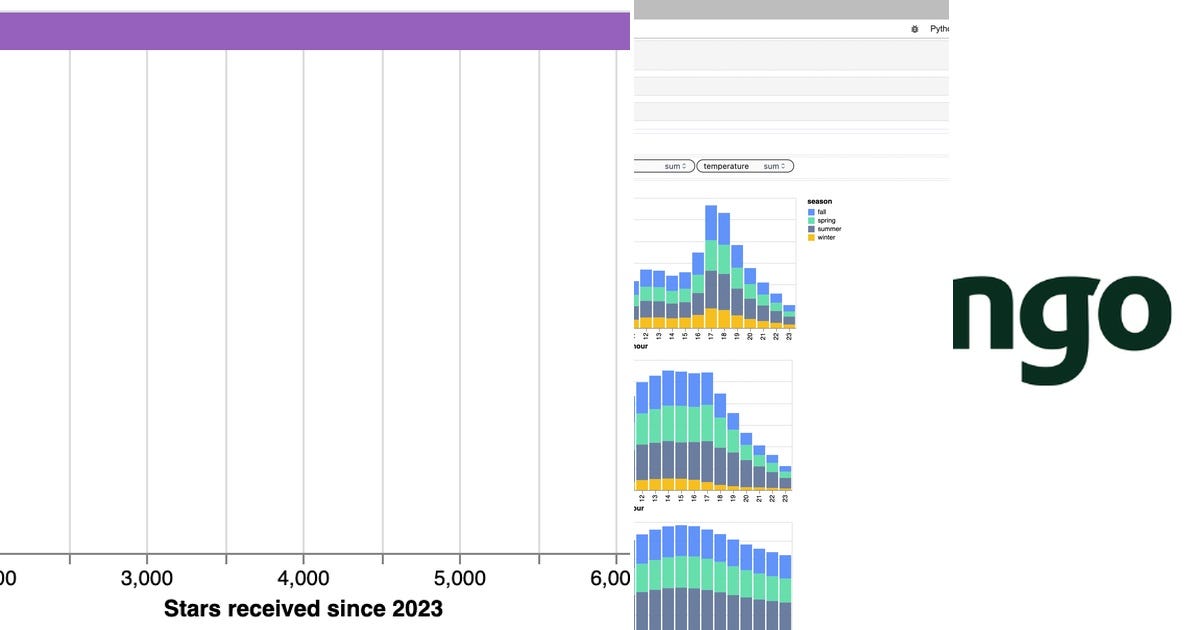The width and height of the screenshot is (1200, 630).
Task: Click the winter legend color swatch
Action: [811, 238]
